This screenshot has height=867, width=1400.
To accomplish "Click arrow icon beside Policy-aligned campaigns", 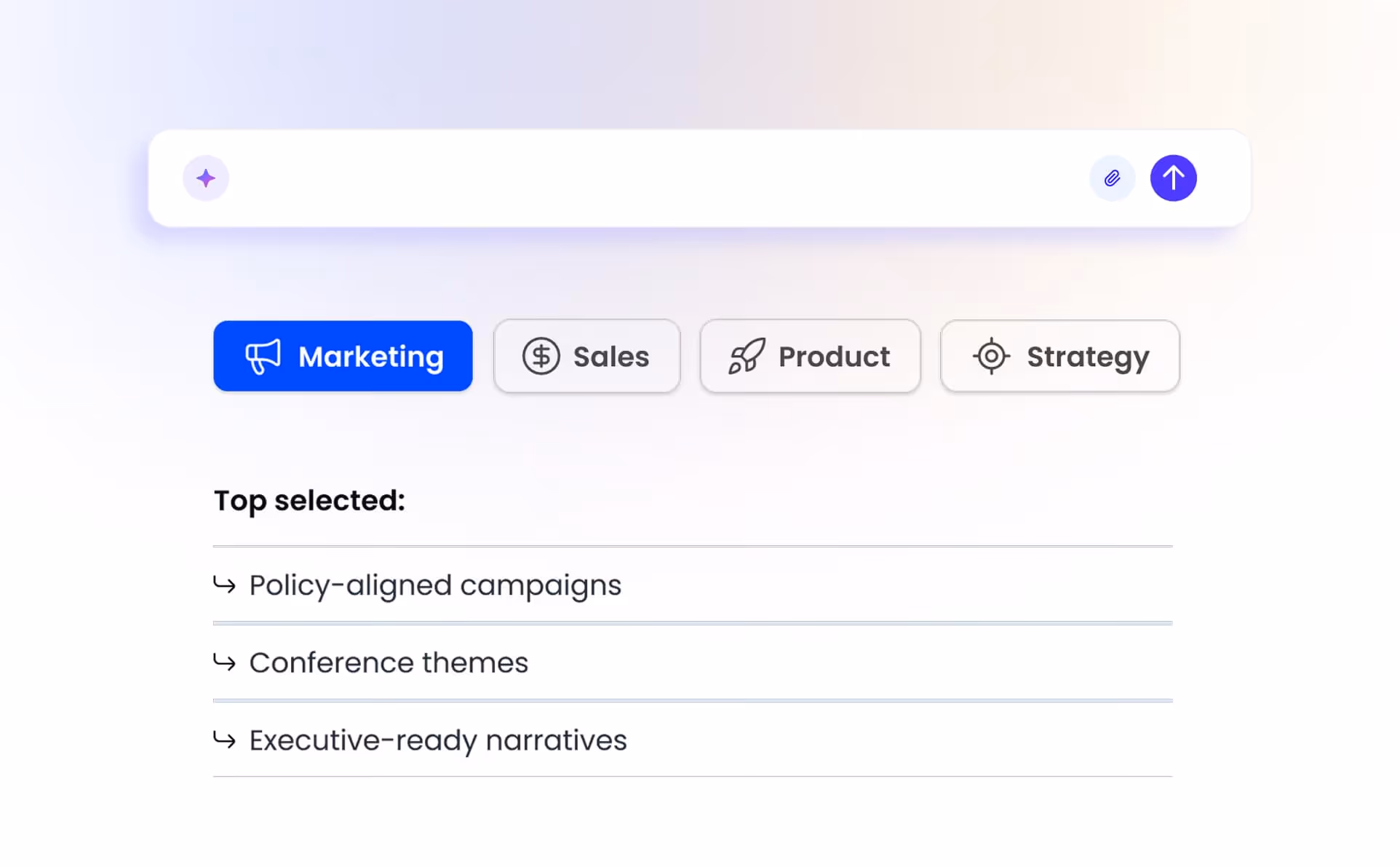I will click(x=224, y=585).
